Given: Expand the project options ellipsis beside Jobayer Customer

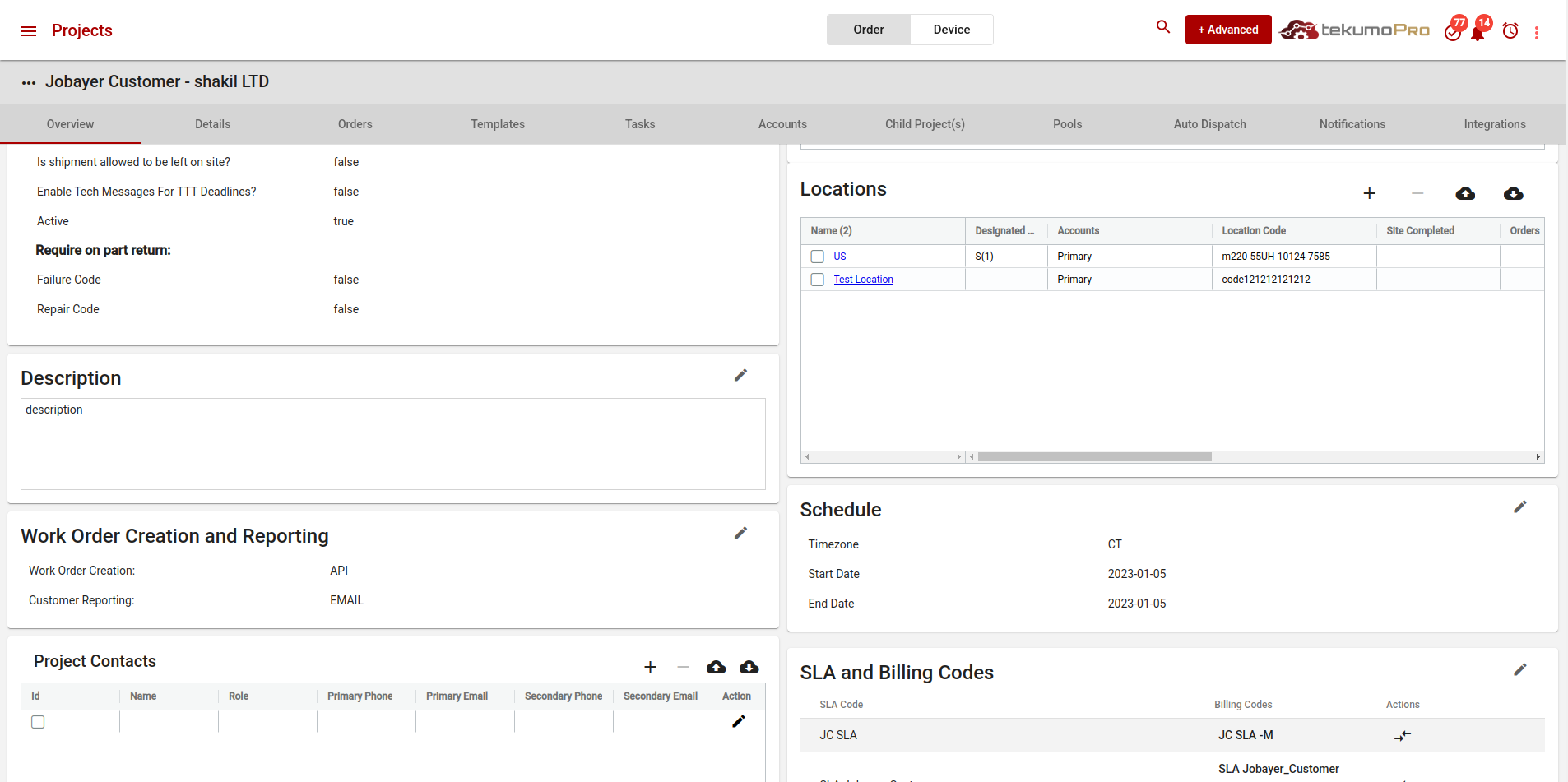Looking at the screenshot, I should [29, 83].
